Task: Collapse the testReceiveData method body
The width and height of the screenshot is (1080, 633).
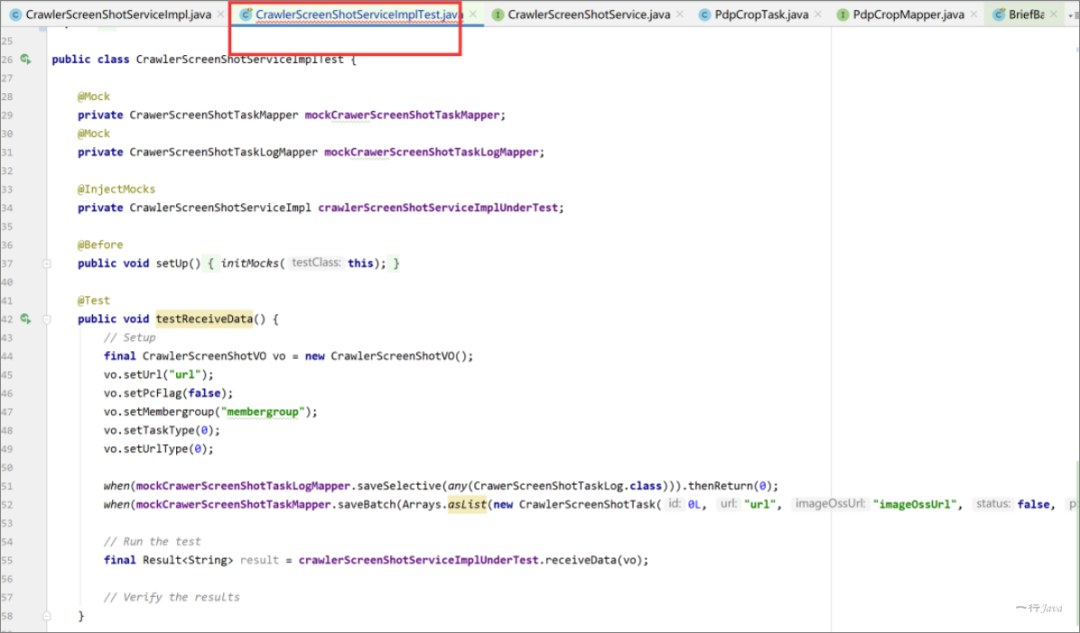Action: 47,319
